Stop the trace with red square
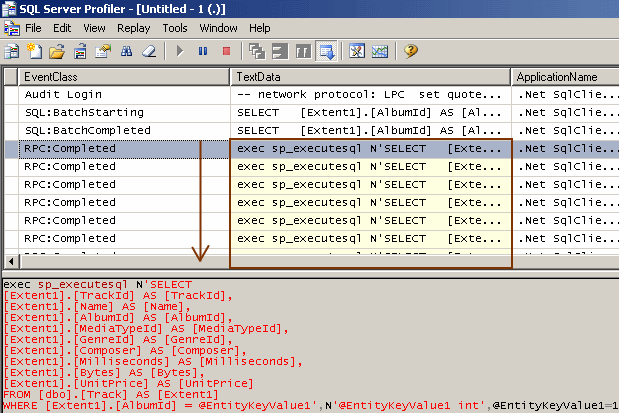Screen dimensions: 619x413 point(226,51)
